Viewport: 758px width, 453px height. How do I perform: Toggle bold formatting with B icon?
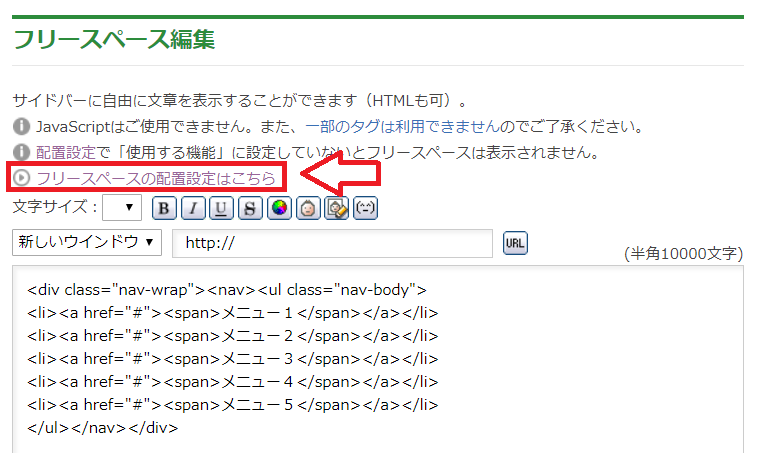click(164, 208)
